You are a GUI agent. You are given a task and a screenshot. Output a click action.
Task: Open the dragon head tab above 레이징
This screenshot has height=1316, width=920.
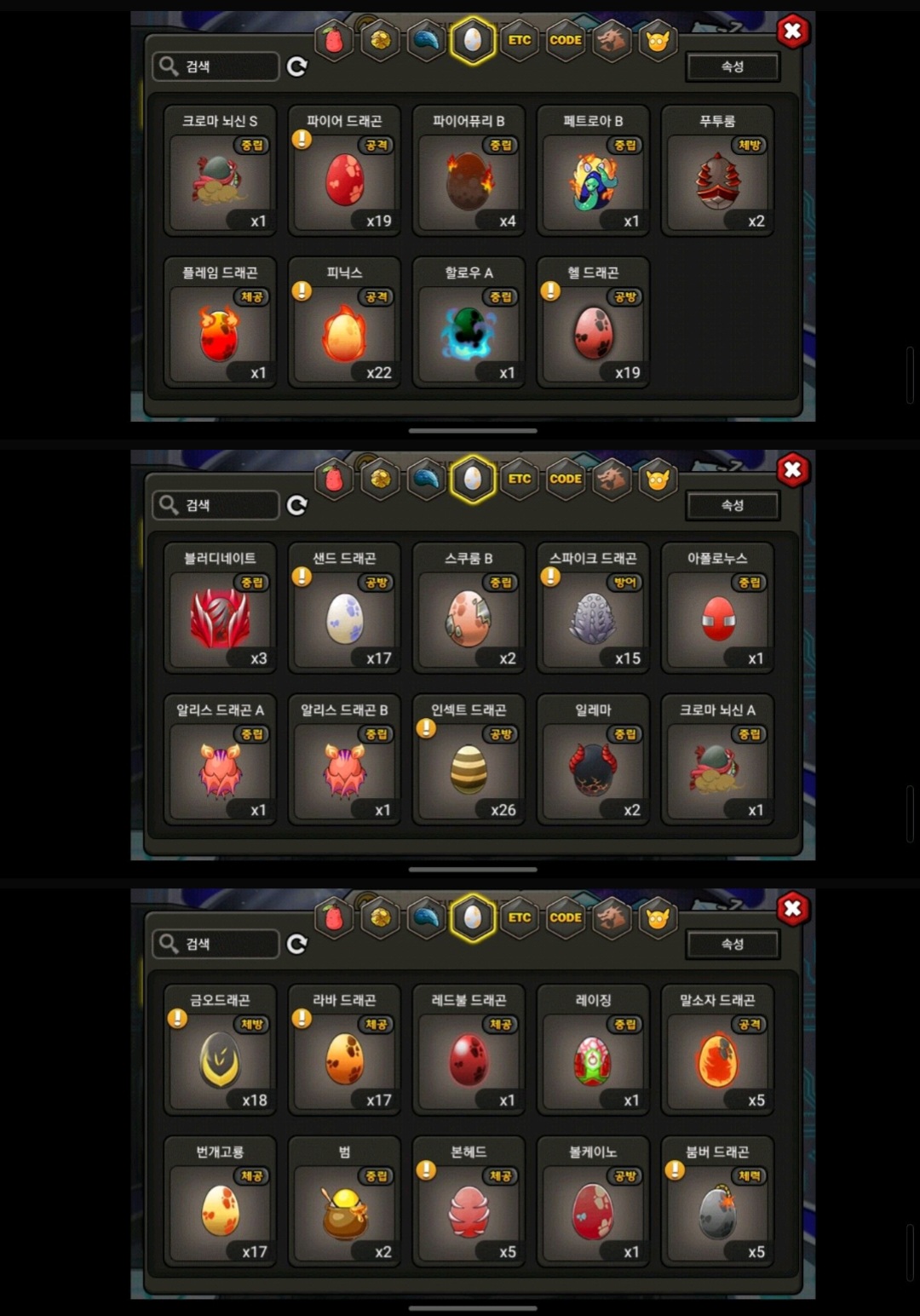tap(612, 917)
